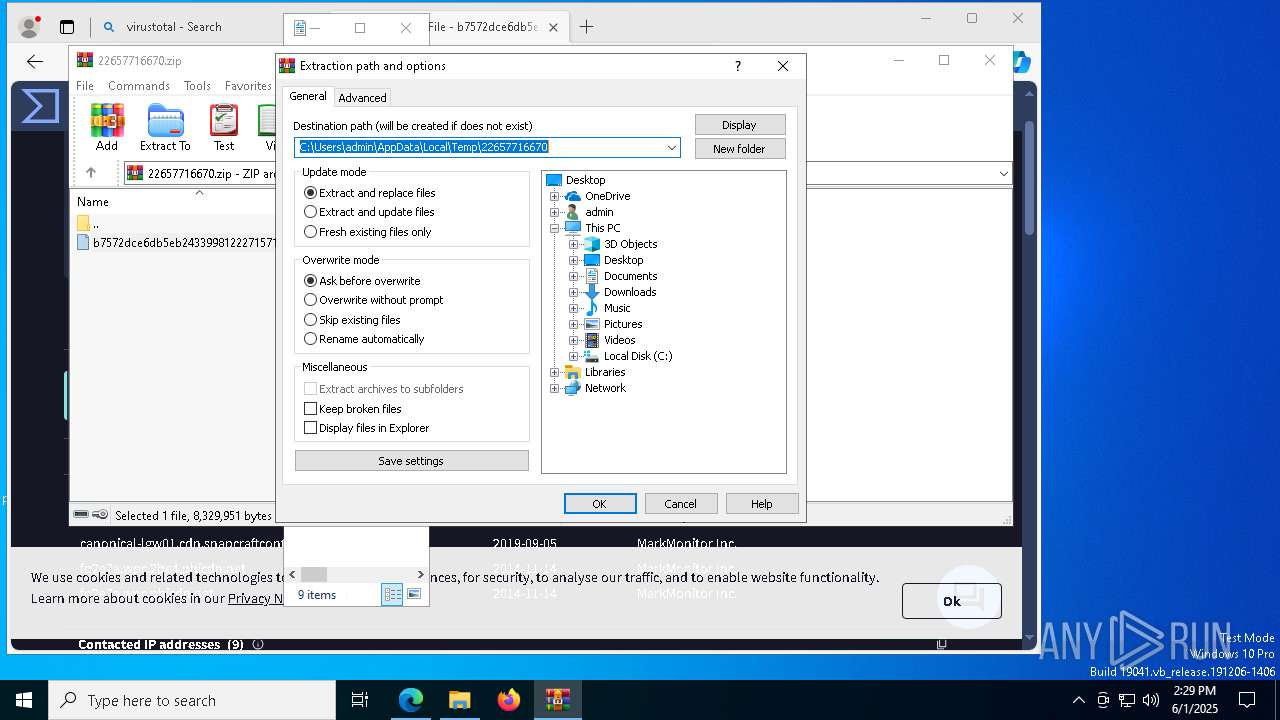Open WinRAR Favorites menu

tap(248, 86)
